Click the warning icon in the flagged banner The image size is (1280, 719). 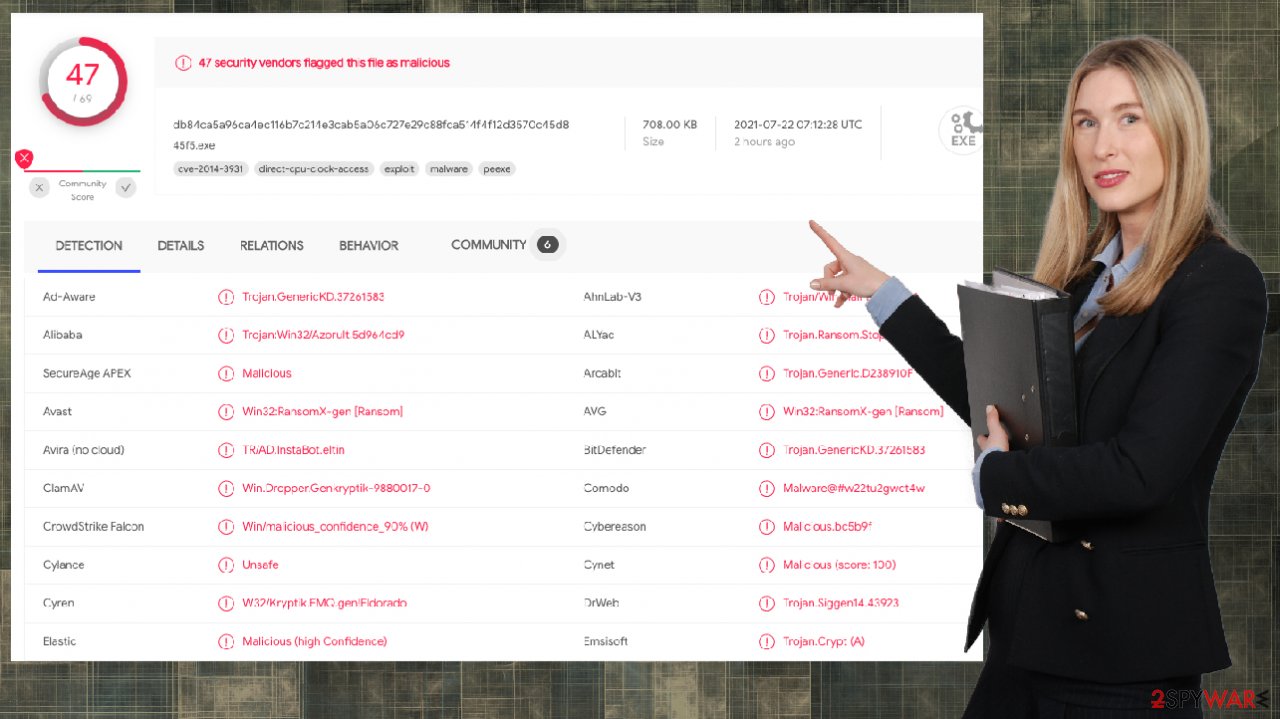click(x=183, y=63)
